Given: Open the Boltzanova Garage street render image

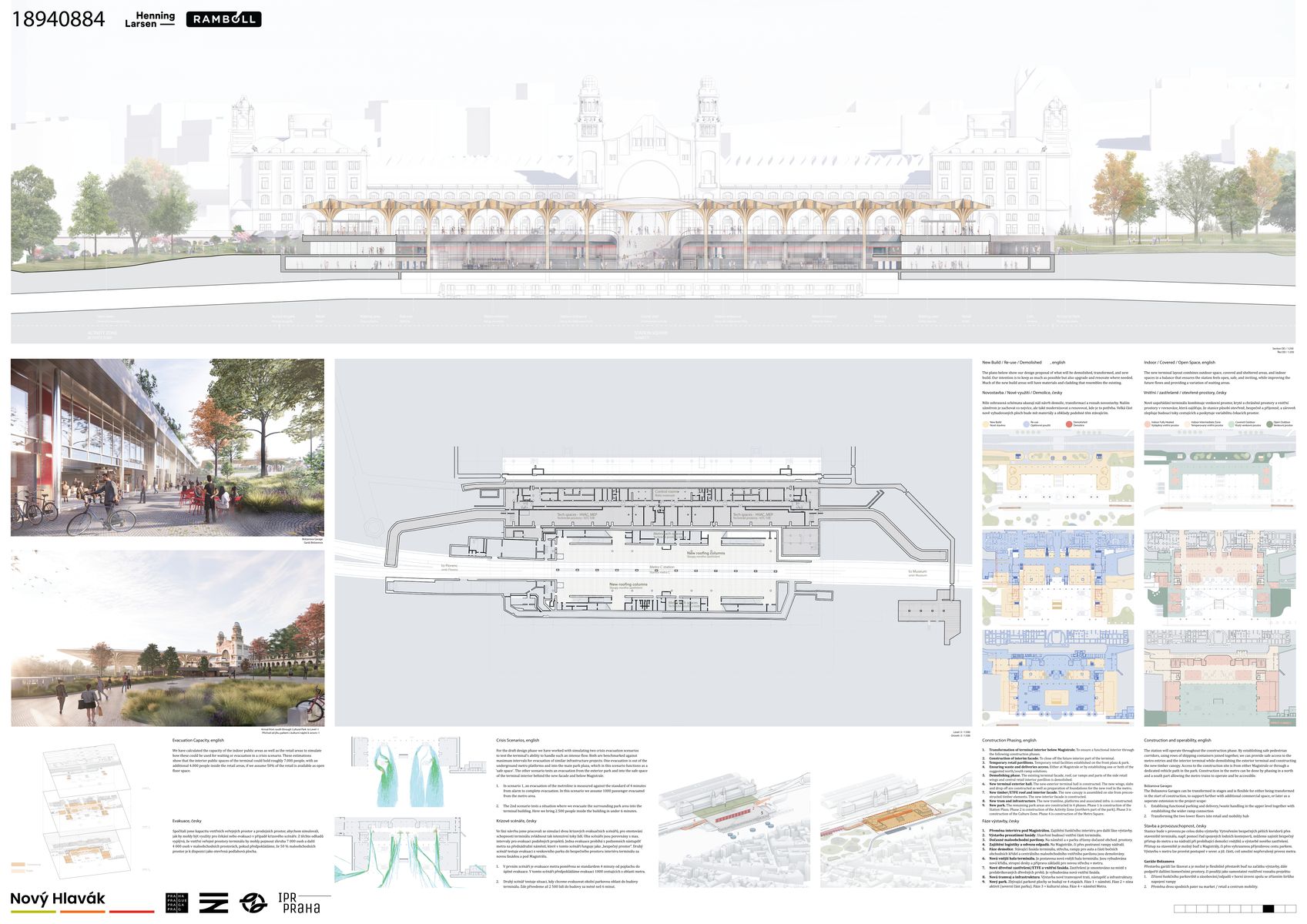Looking at the screenshot, I should 167,447.
